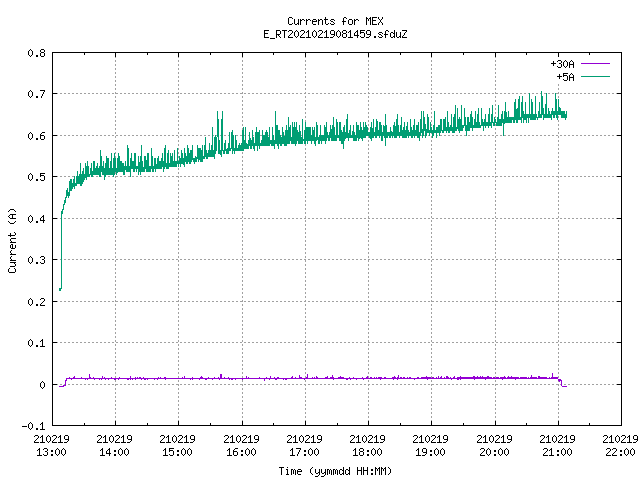
Task: Click the 210219 17:00 time tick label
Action: [304, 445]
